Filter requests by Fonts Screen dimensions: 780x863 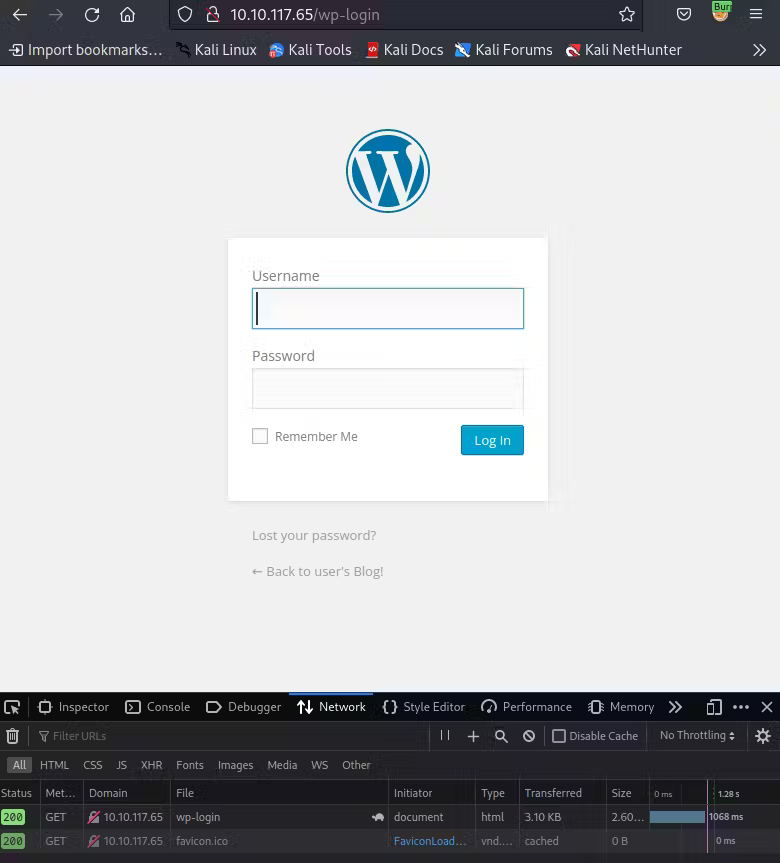(x=190, y=765)
